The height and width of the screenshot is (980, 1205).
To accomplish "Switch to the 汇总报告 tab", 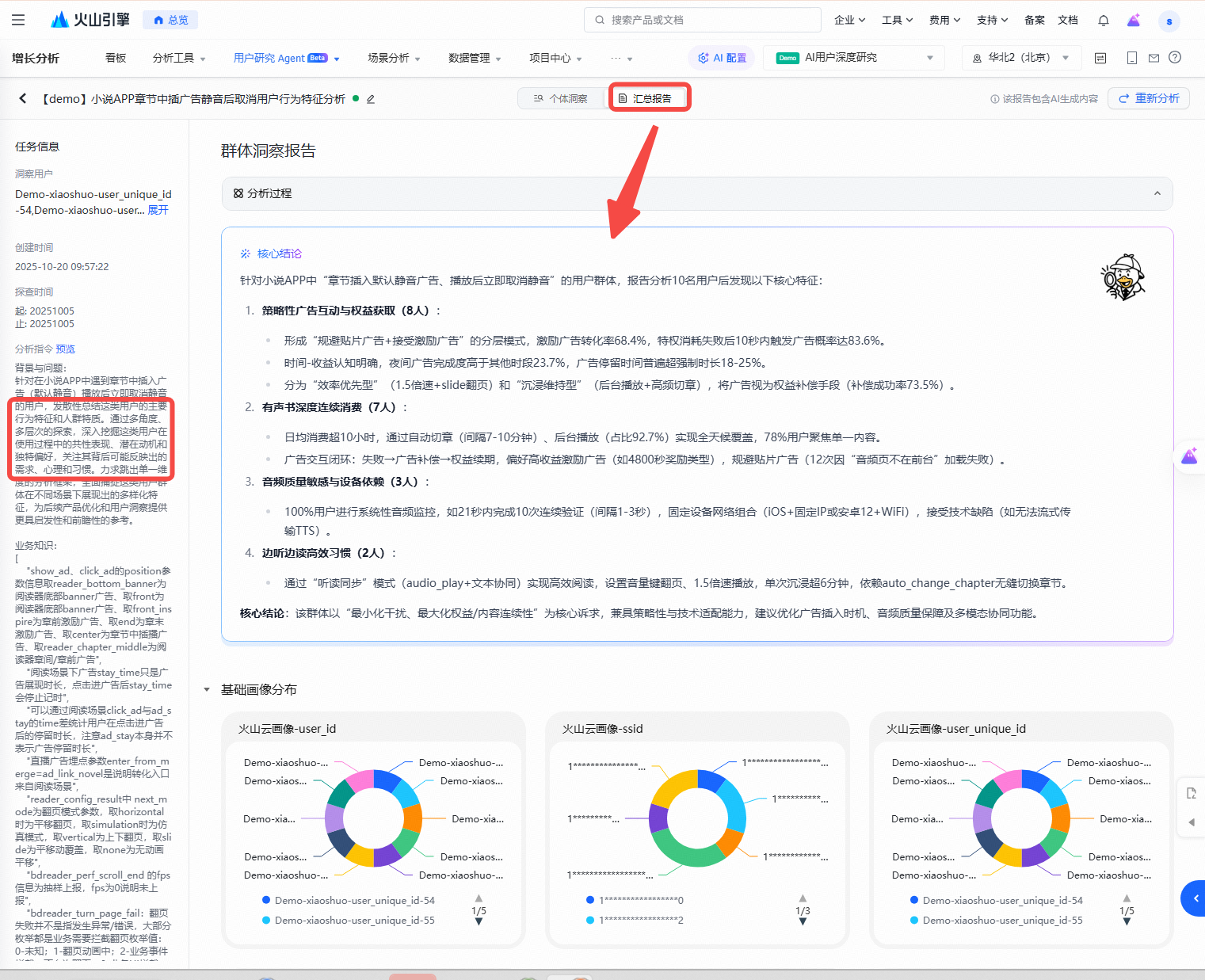I will (645, 98).
